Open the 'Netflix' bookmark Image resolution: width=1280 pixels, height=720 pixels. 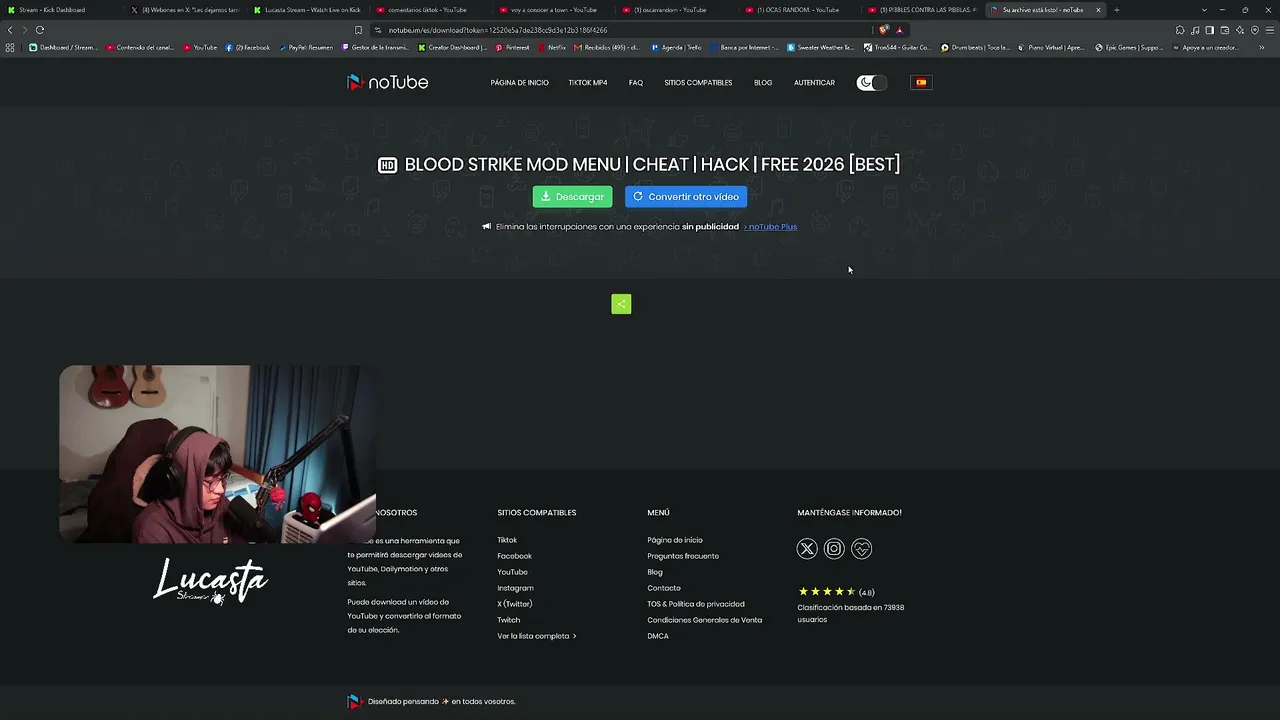coord(552,47)
